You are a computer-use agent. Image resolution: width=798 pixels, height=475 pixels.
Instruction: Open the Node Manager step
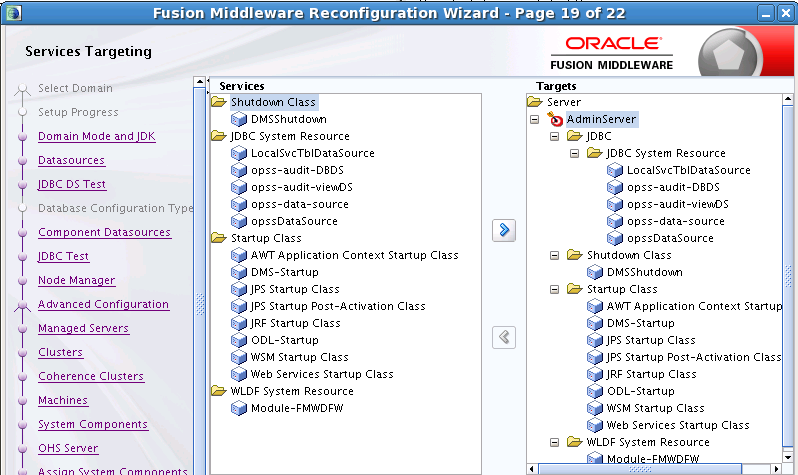pyautogui.click(x=76, y=280)
